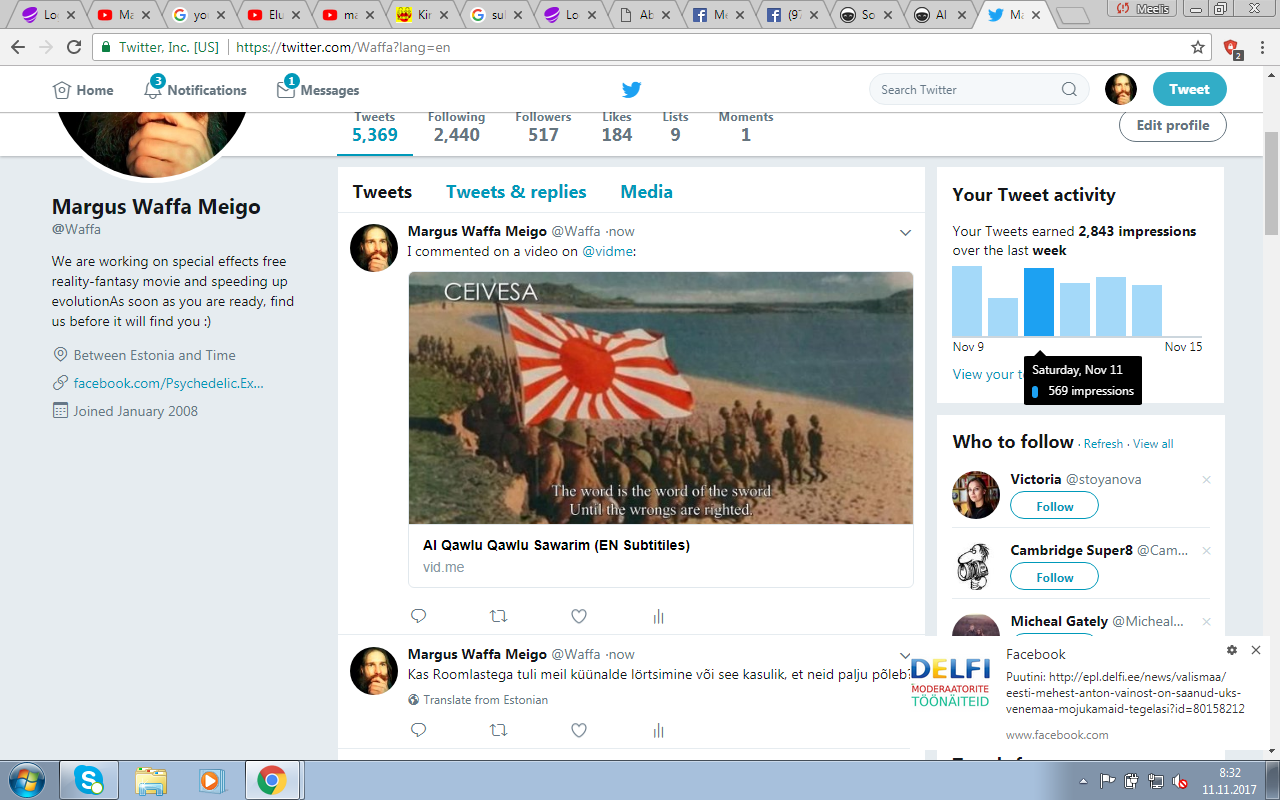Dismiss Cambridge Super8 suggestion

pos(1206,551)
